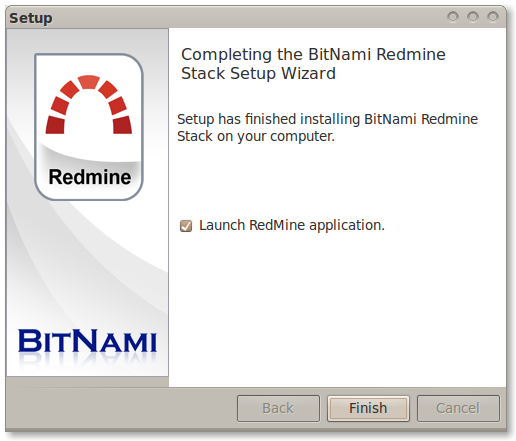Click the leftmost round window control button

click(453, 16)
